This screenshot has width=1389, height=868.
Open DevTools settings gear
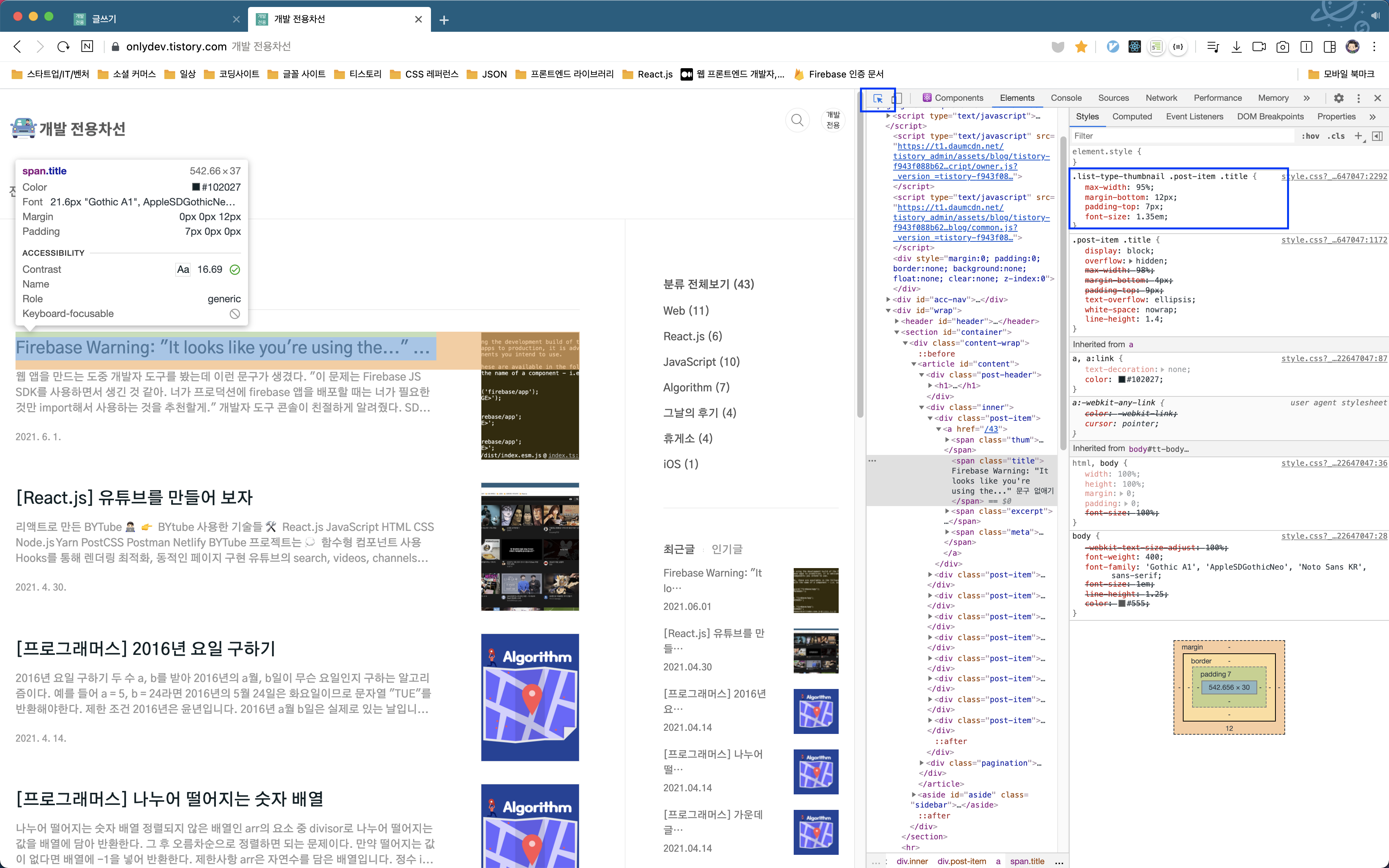pos(1339,98)
